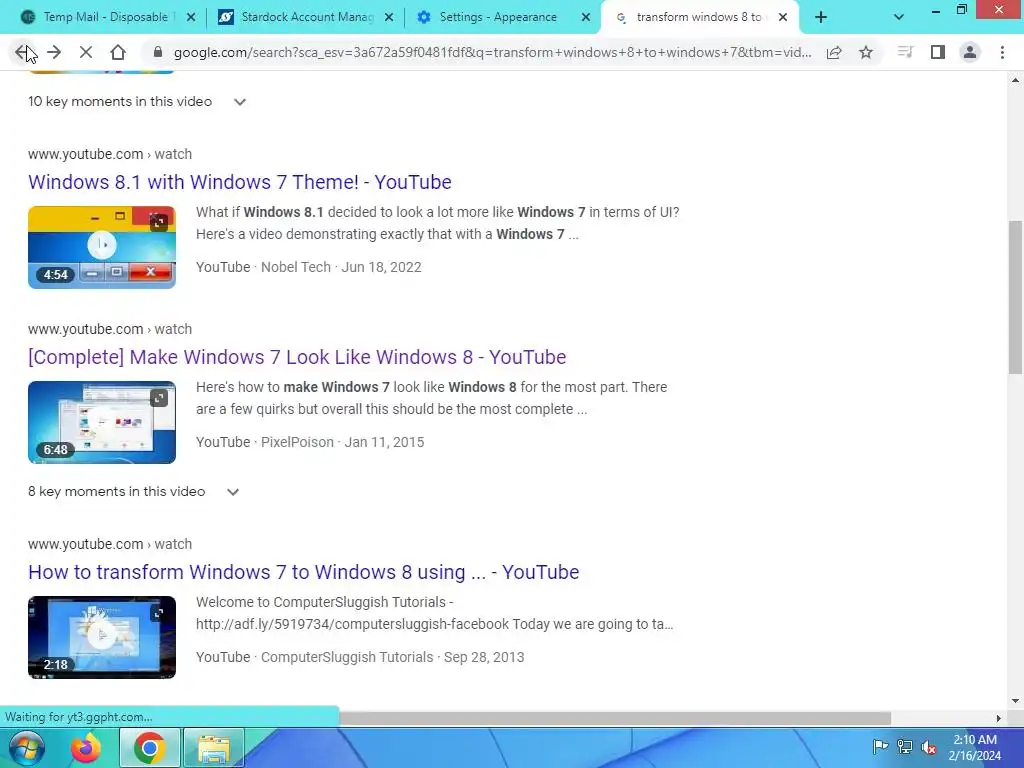Expand 8 key moments in this video

(134, 492)
